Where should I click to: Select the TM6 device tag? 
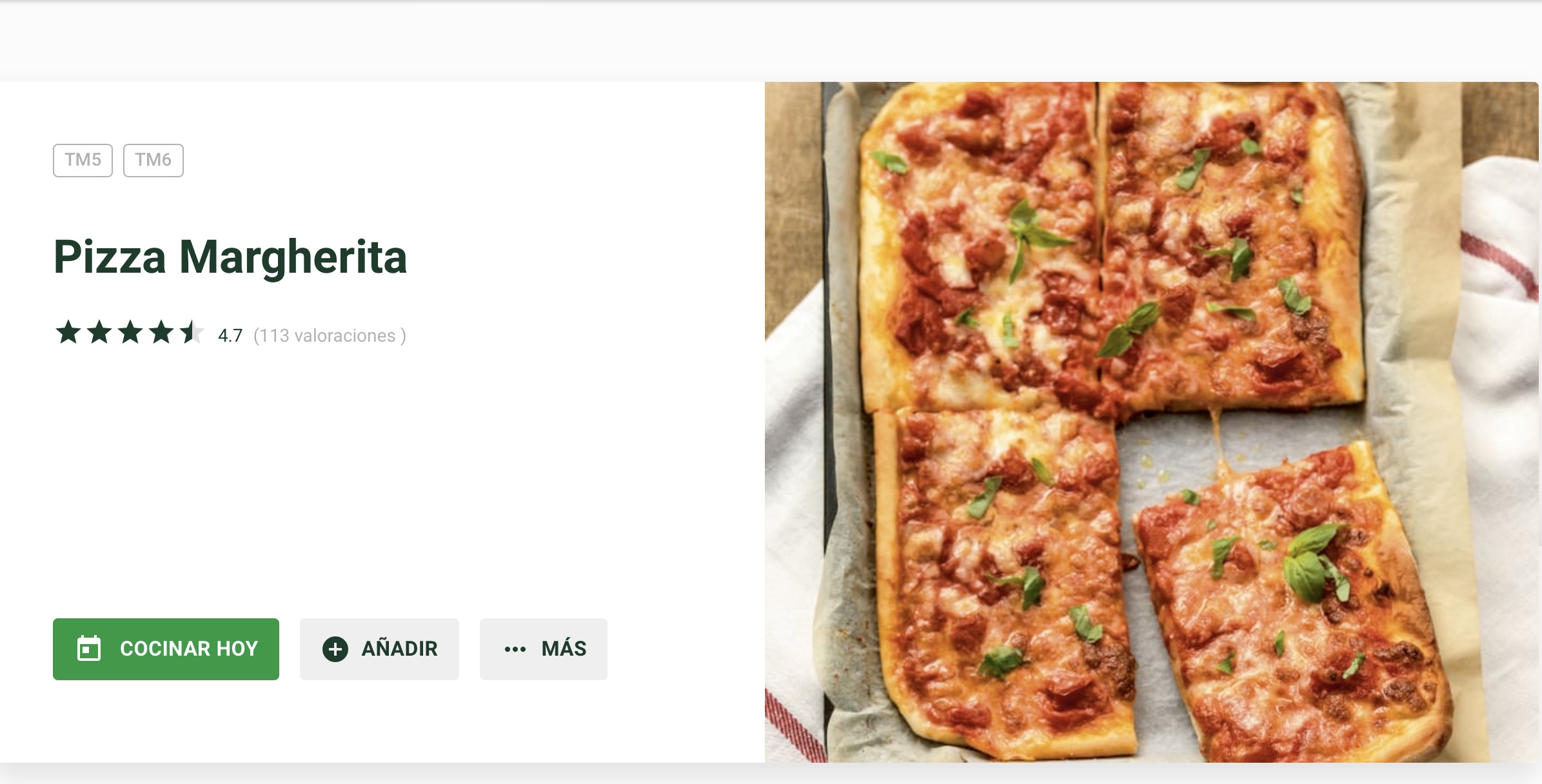point(153,160)
